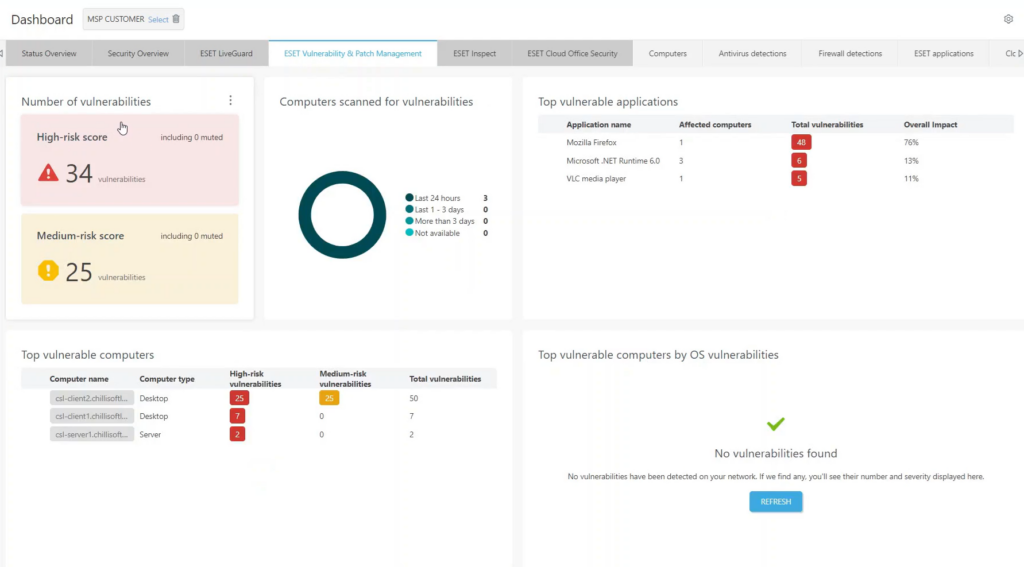Go to the Antivirus detections tab

coord(752,53)
